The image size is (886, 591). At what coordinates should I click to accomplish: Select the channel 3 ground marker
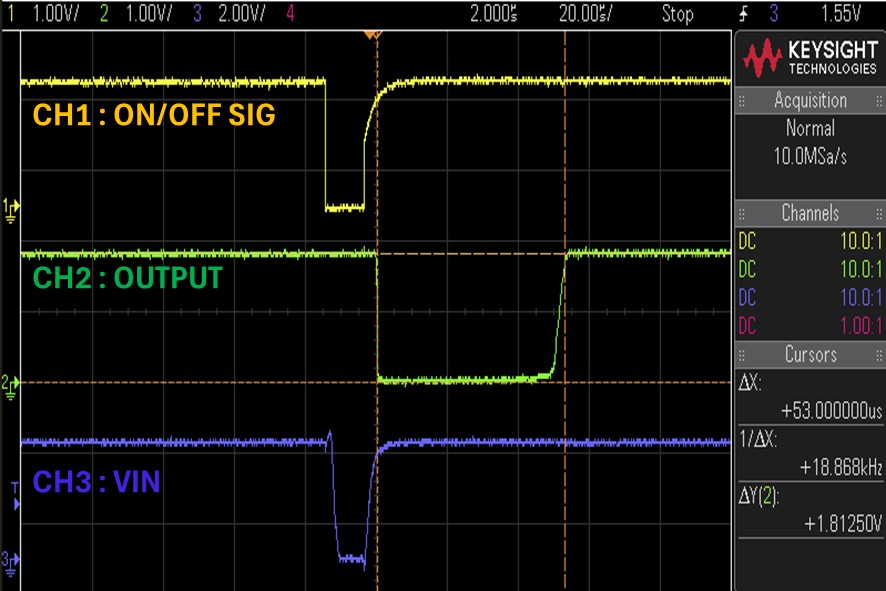[x=10, y=563]
